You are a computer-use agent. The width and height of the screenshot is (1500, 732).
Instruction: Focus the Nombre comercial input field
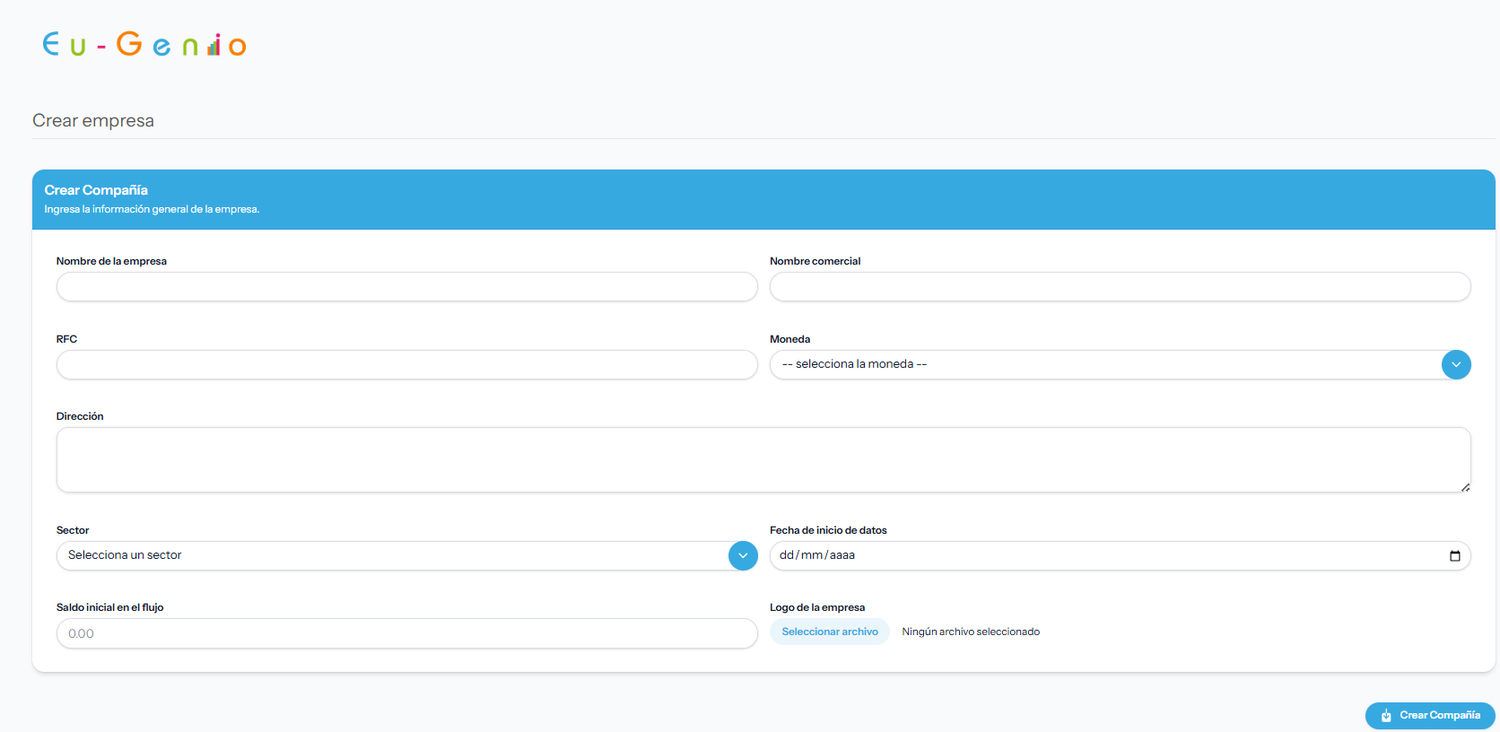tap(1120, 287)
